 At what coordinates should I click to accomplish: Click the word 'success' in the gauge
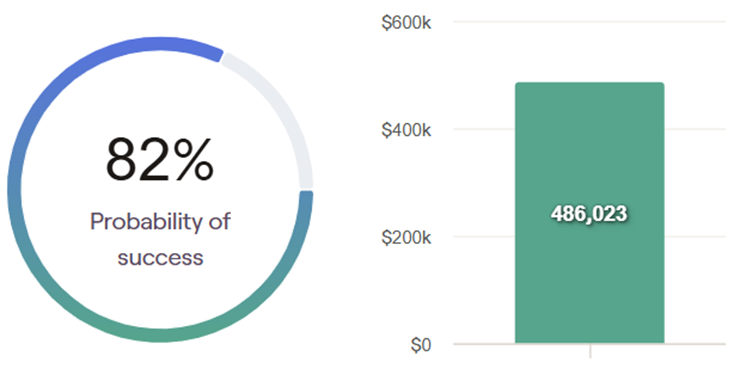tap(160, 258)
